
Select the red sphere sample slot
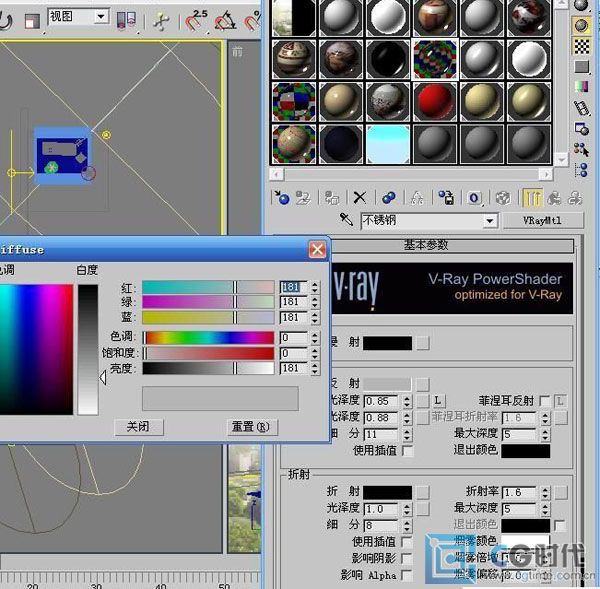click(x=435, y=101)
